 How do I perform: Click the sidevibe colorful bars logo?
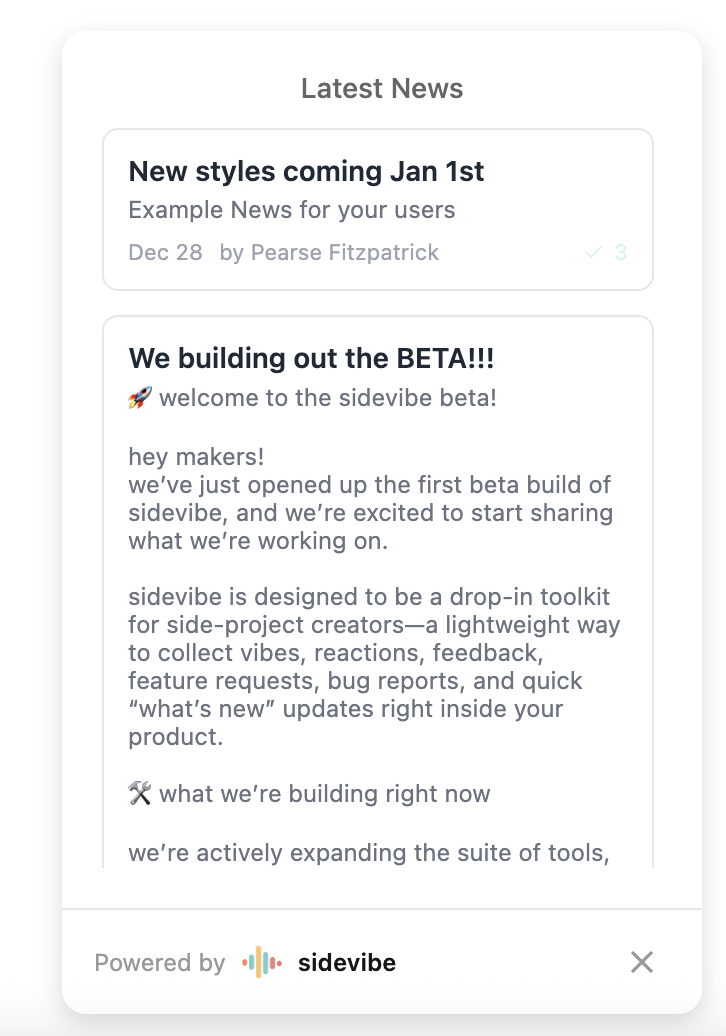pyautogui.click(x=262, y=963)
